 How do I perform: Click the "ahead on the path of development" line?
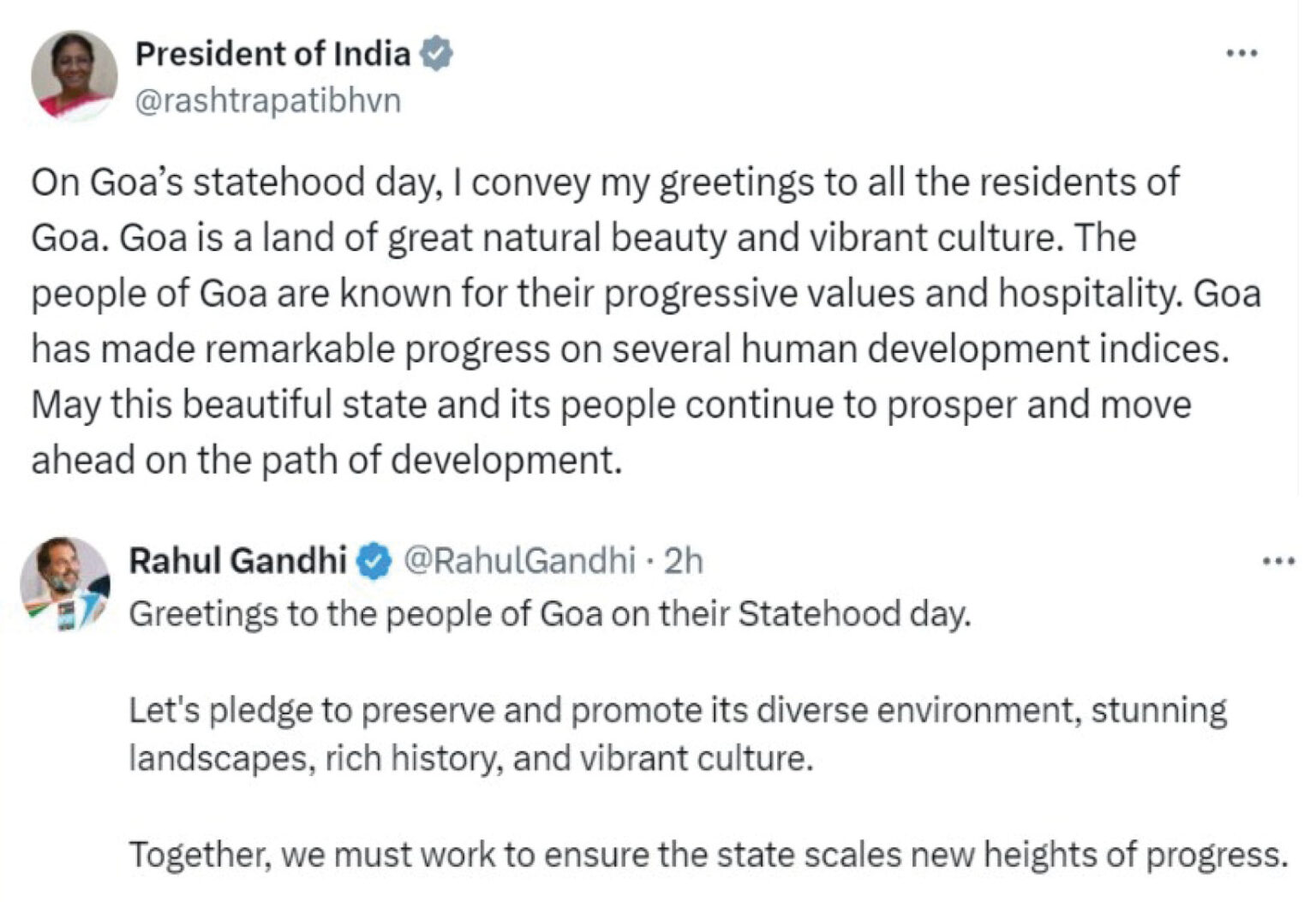click(326, 461)
